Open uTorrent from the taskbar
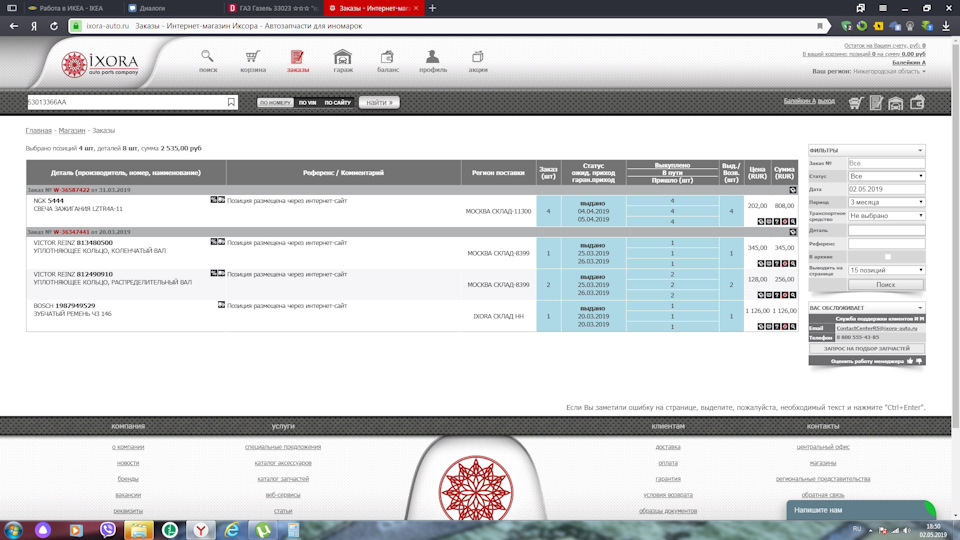Image resolution: width=960 pixels, height=540 pixels. 263,530
